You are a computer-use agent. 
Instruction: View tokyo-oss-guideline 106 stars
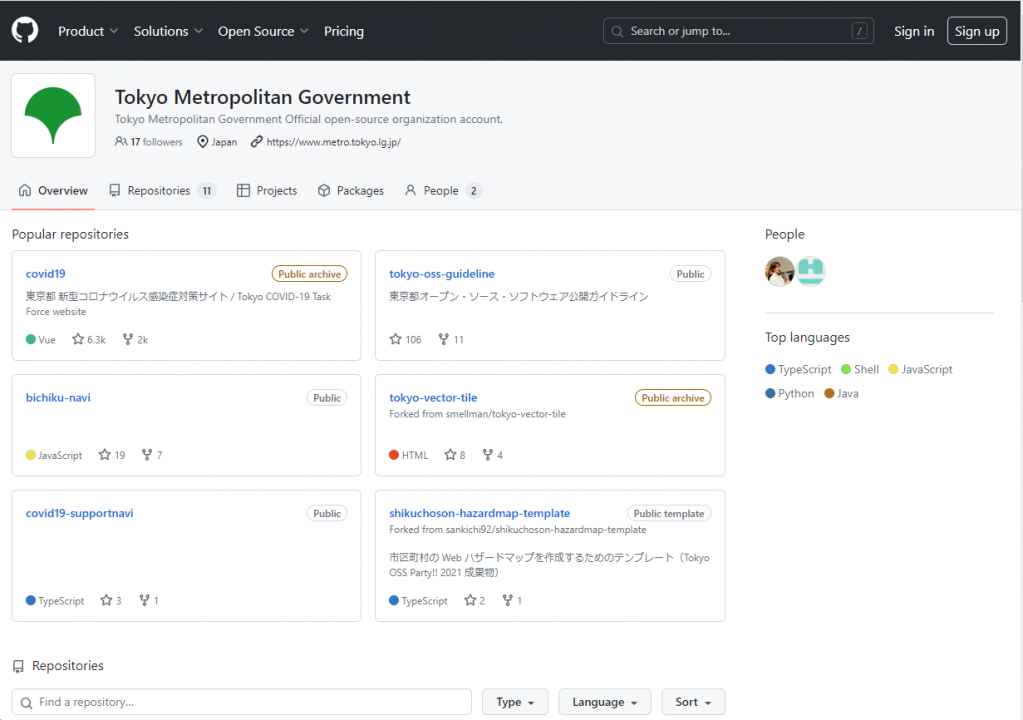[x=405, y=339]
